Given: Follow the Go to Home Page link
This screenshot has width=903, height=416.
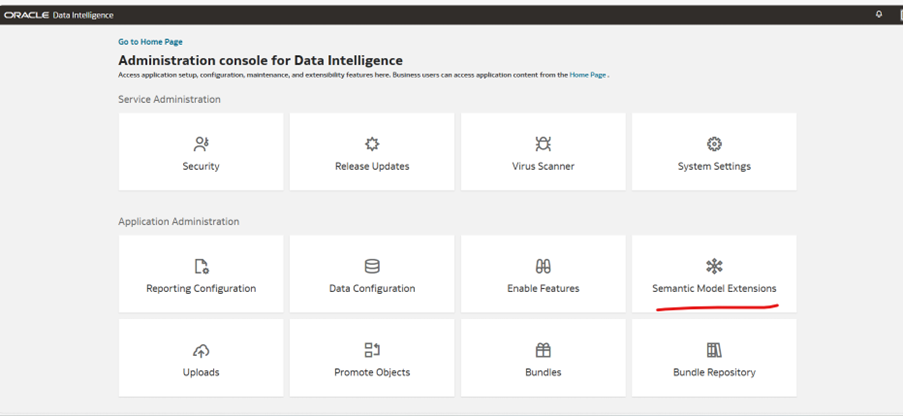Looking at the screenshot, I should pyautogui.click(x=150, y=42).
